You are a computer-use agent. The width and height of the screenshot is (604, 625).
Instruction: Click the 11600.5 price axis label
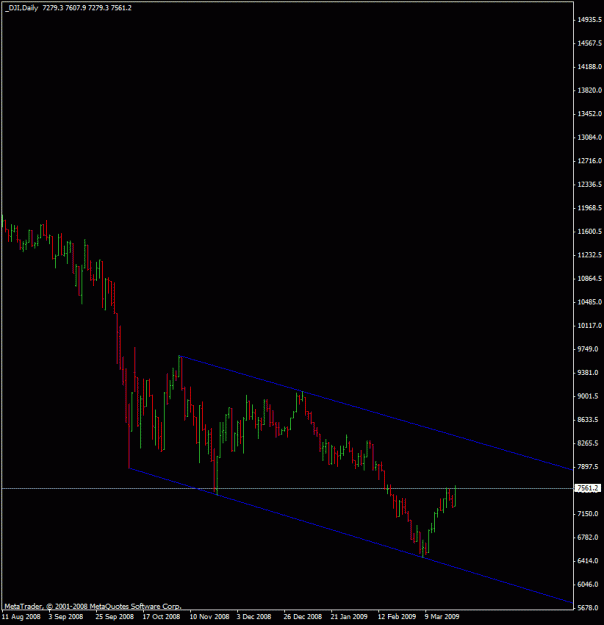(589, 232)
